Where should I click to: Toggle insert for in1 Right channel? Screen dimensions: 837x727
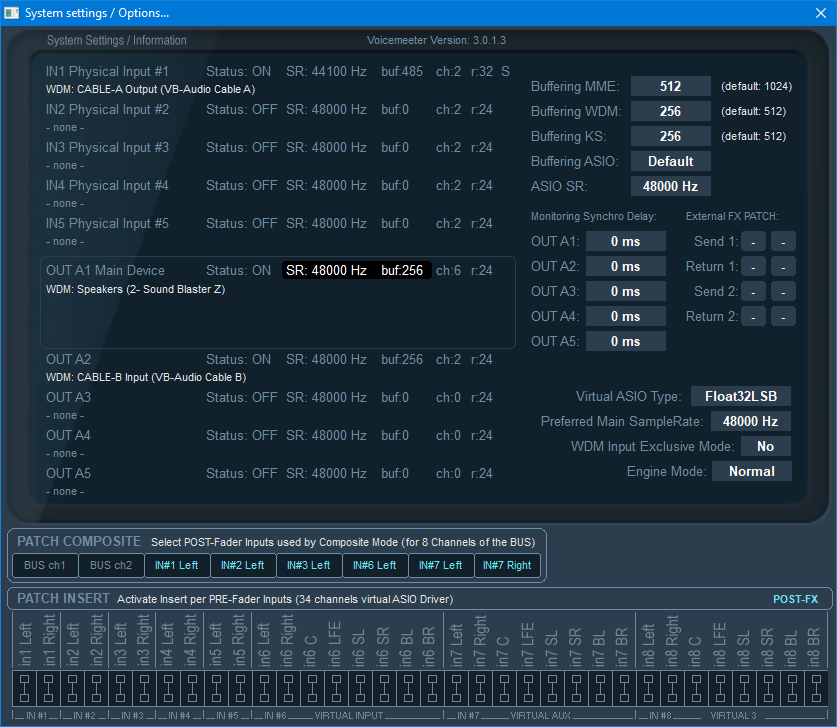pyautogui.click(x=48, y=689)
